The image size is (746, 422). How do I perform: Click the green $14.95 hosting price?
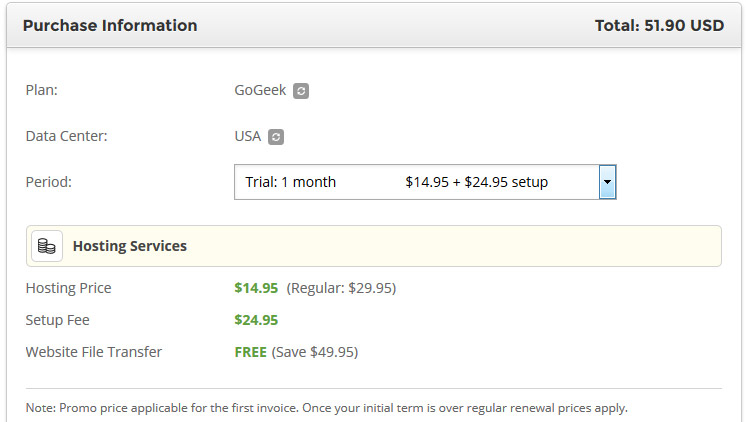256,288
